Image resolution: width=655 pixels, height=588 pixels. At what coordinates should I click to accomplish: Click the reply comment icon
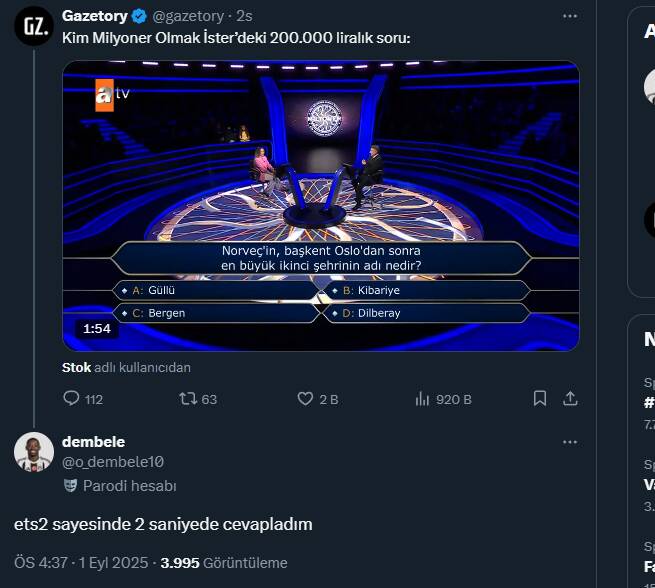click(x=71, y=399)
